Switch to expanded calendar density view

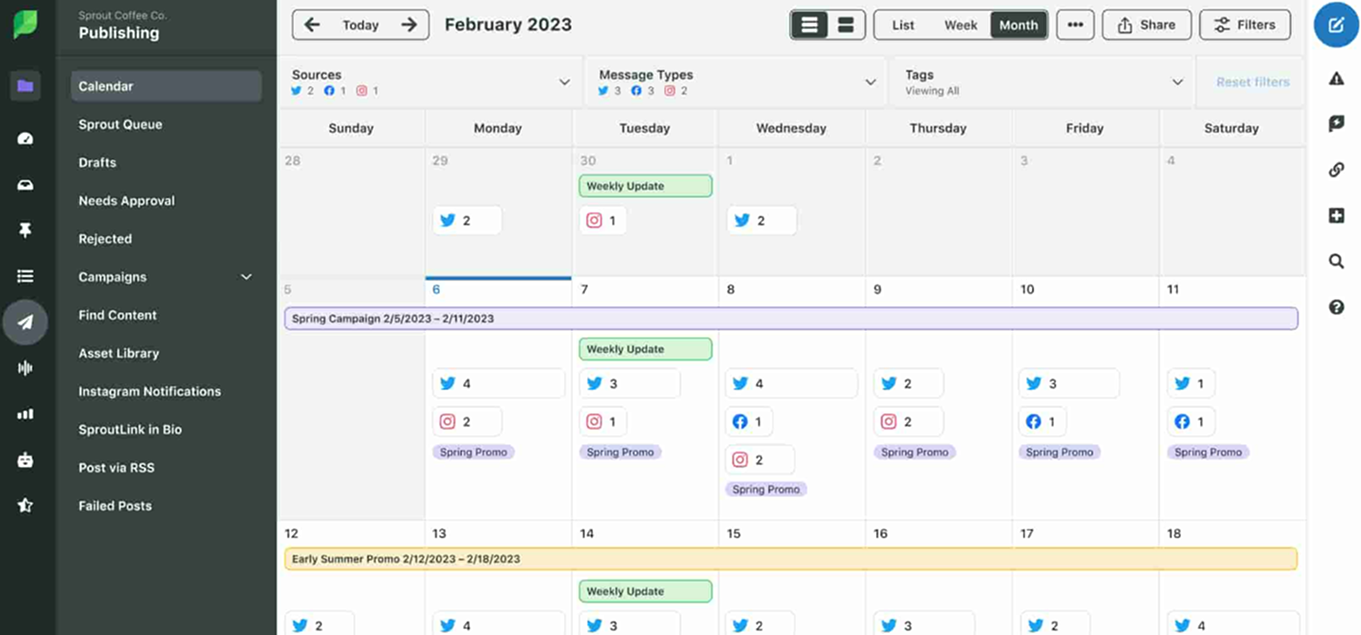click(x=846, y=25)
